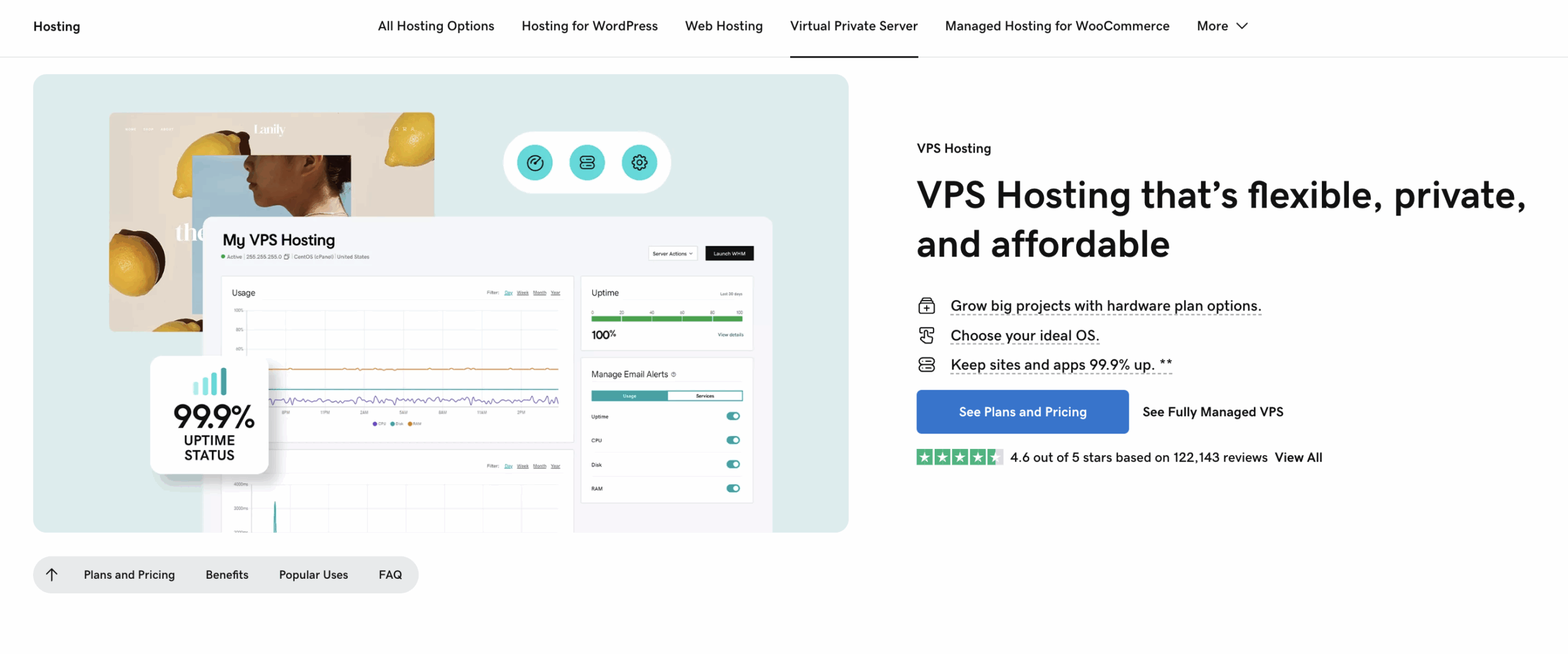1568x654 pixels.
Task: Click Choose your ideal OS link
Action: pos(1025,336)
